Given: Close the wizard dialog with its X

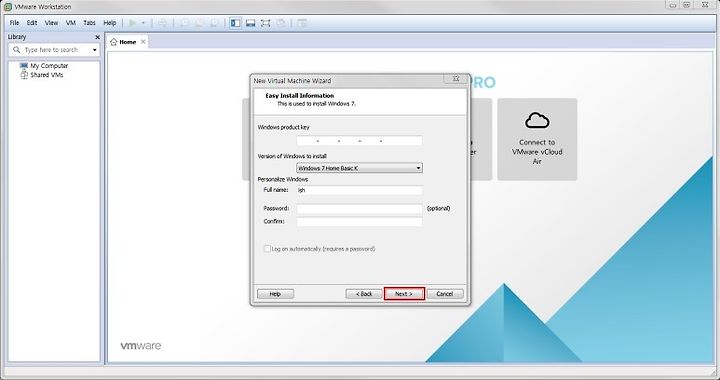Looking at the screenshot, I should (x=456, y=79).
